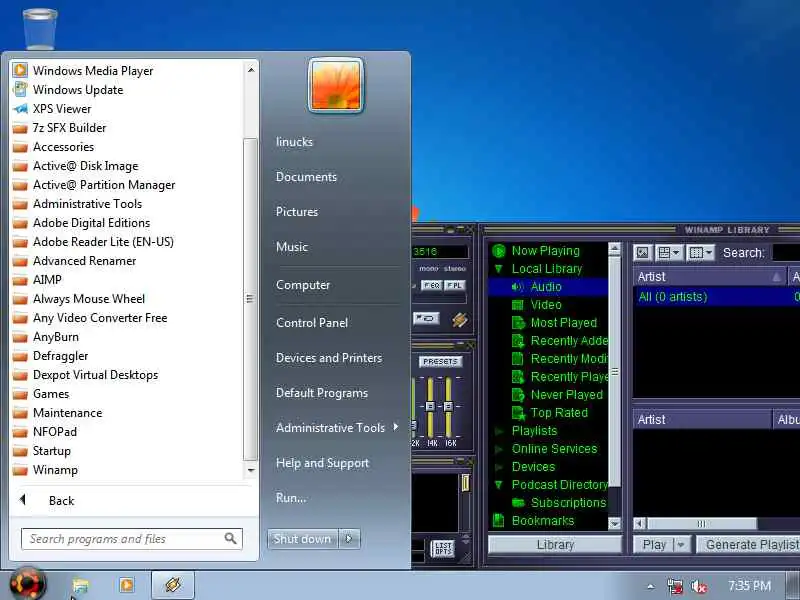Click the Winamp playlist vertical scrollbar handle
Viewport: 800px width, 600px height.
tap(465, 483)
